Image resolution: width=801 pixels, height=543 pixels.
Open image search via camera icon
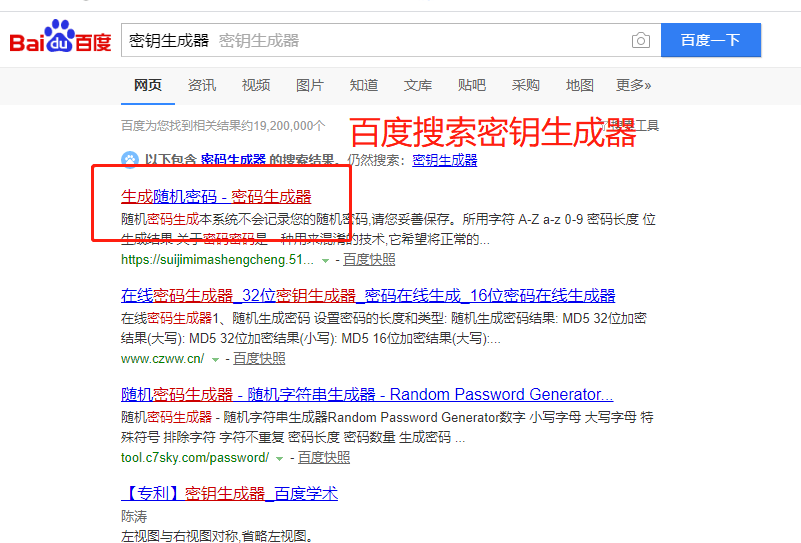click(641, 41)
